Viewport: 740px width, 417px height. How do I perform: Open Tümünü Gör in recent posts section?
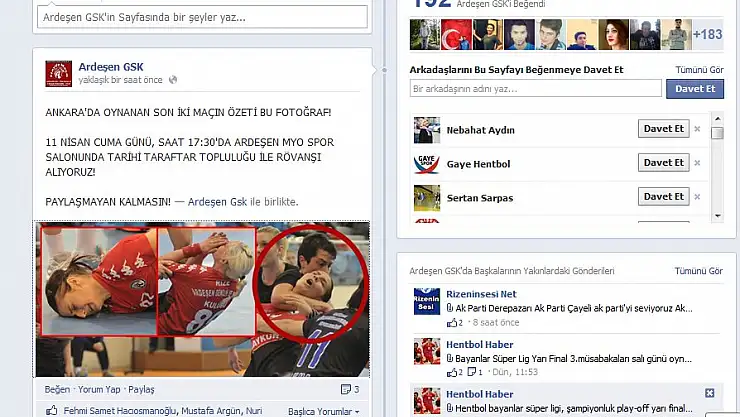pos(698,271)
